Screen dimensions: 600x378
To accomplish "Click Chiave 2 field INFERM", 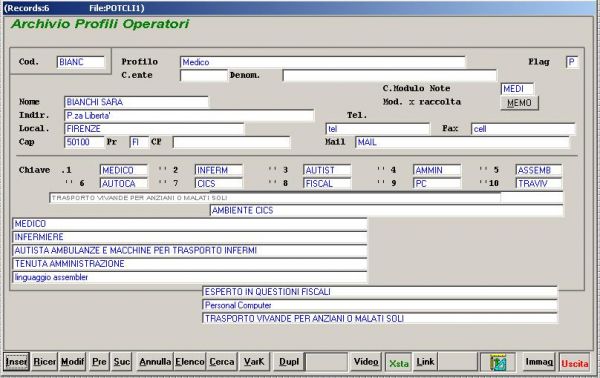I will tap(218, 170).
